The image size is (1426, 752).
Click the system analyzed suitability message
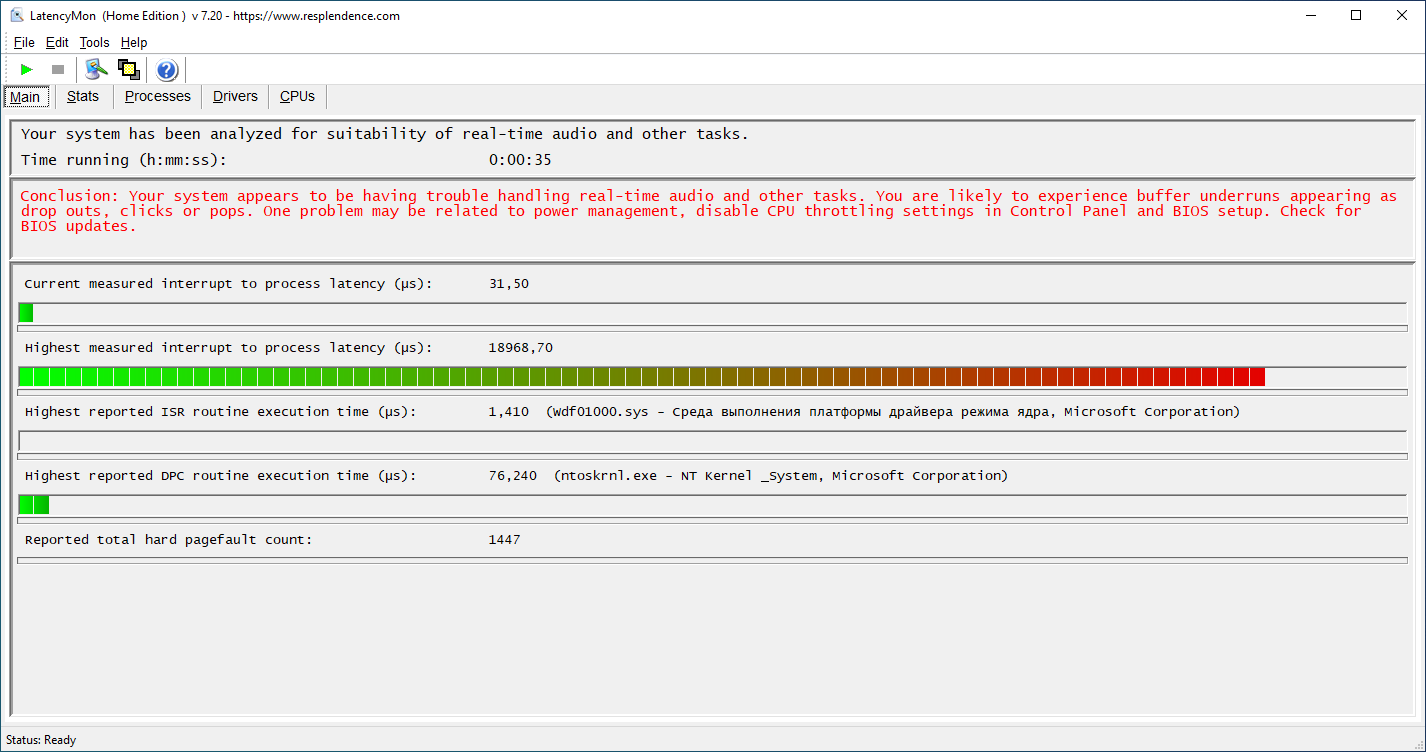click(x=384, y=134)
